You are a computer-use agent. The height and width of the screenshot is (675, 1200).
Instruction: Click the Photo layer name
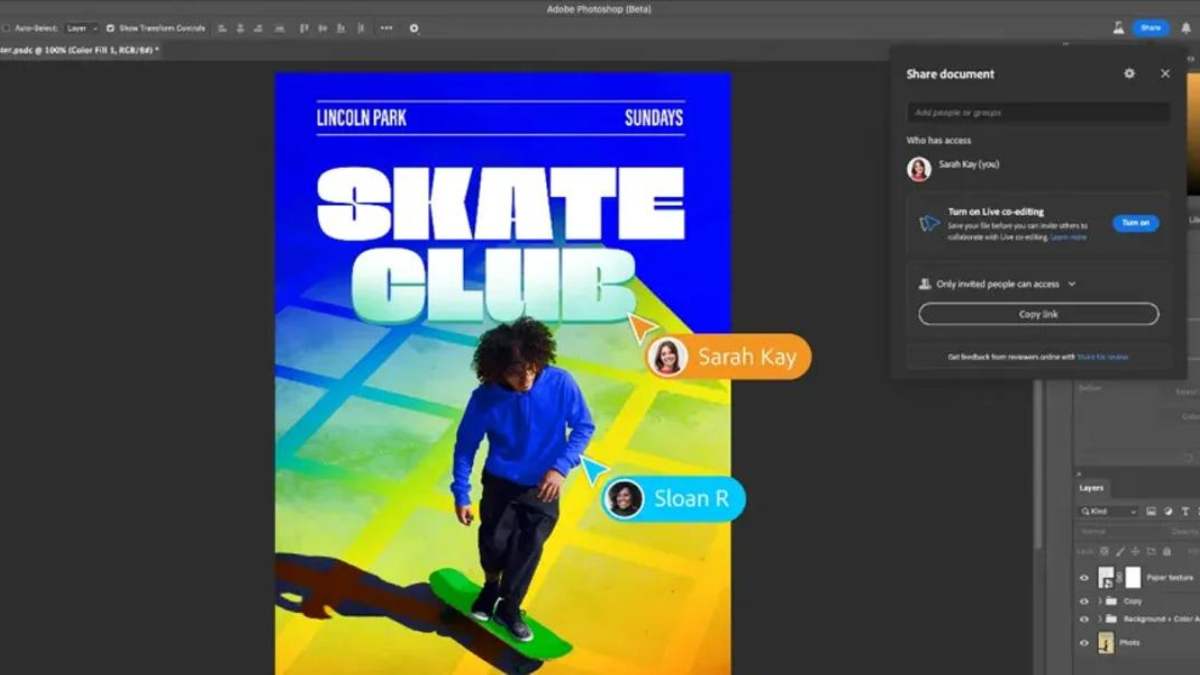[x=1129, y=643]
